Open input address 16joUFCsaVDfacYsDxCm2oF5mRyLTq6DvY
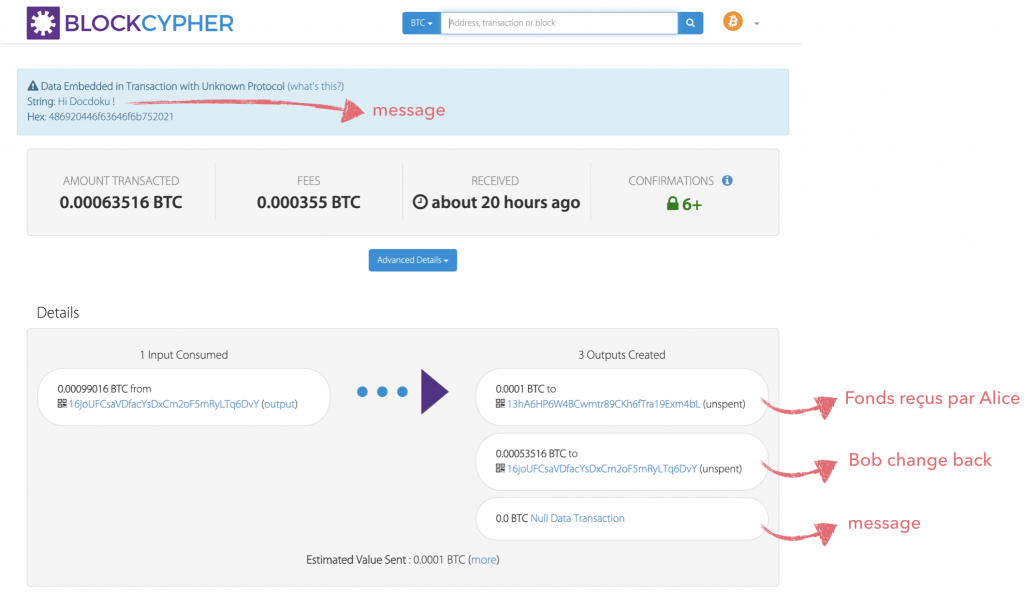This screenshot has height=593, width=1024. pos(163,404)
